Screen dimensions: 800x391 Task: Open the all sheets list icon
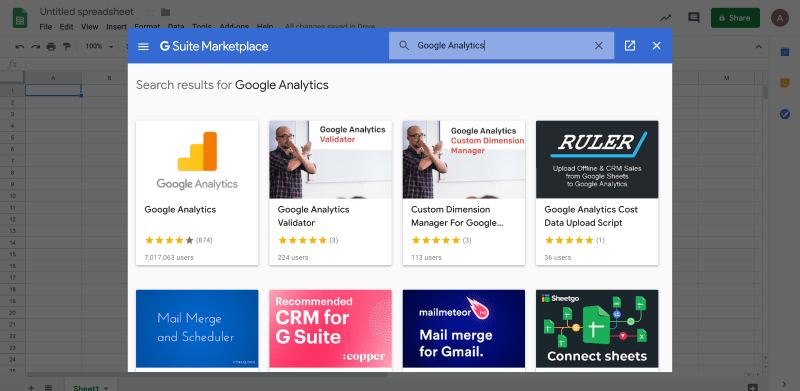(x=48, y=388)
